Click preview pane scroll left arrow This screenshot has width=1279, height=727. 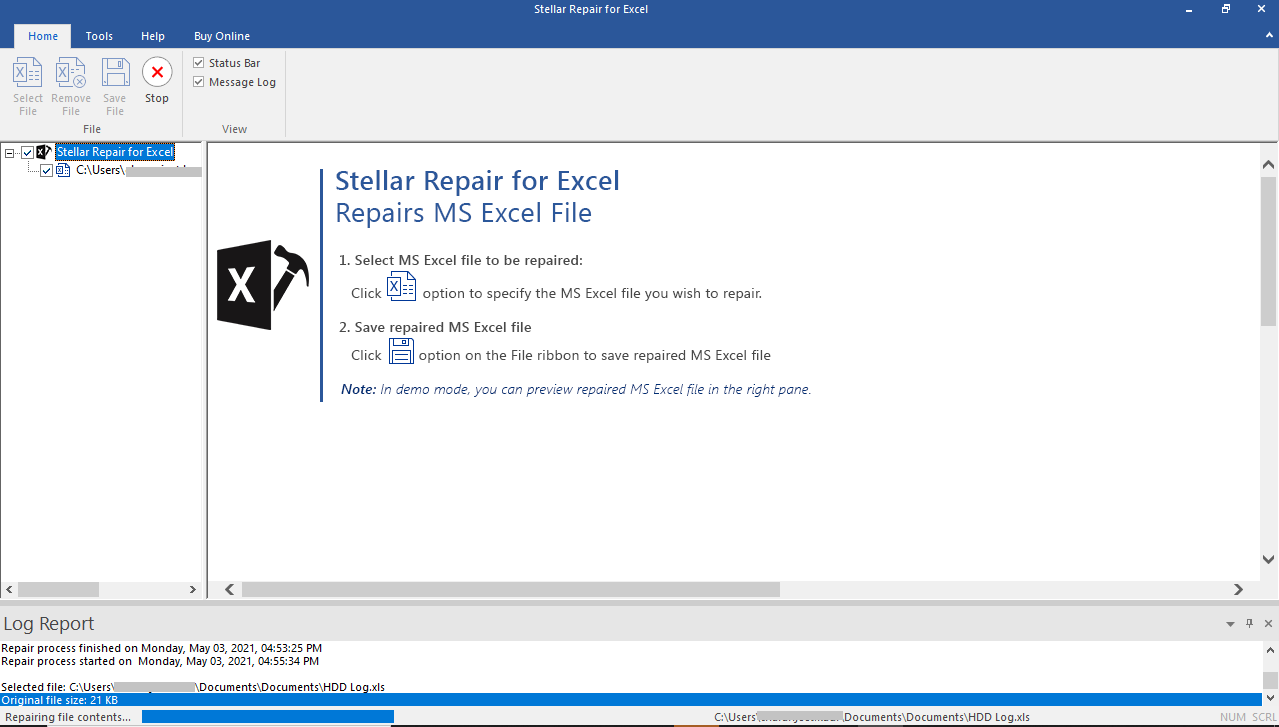(x=229, y=590)
